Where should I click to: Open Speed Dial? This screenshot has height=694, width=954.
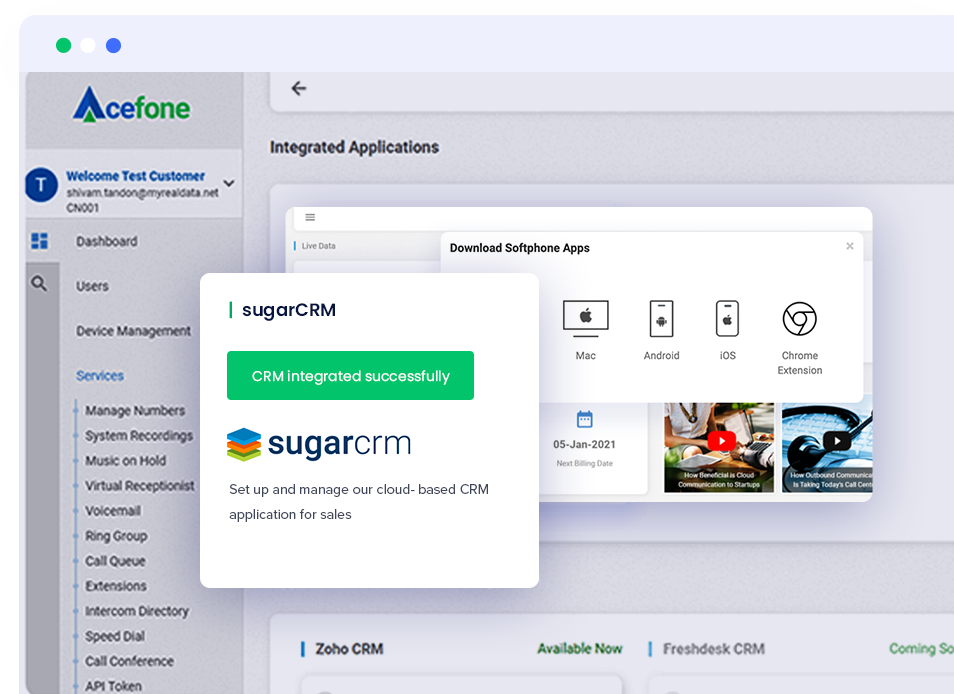[115, 636]
